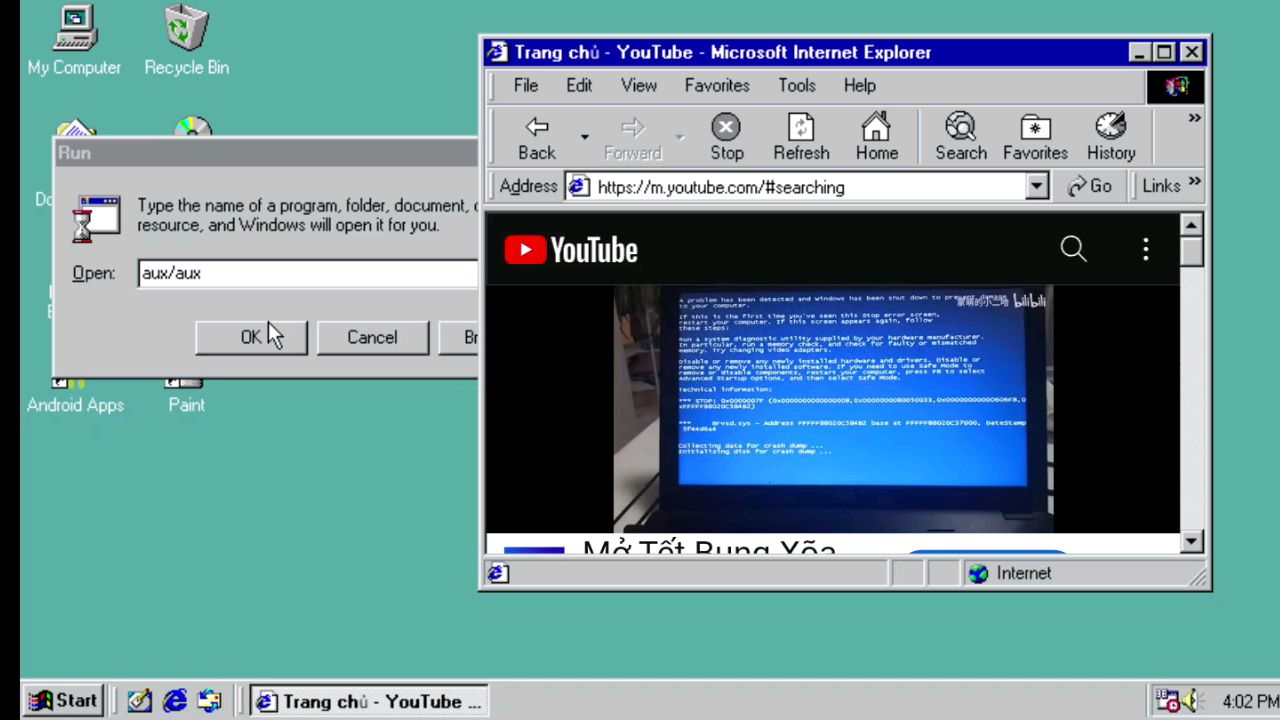Open the Recycle Bin desktop icon
Image resolution: width=1280 pixels, height=720 pixels.
186,40
